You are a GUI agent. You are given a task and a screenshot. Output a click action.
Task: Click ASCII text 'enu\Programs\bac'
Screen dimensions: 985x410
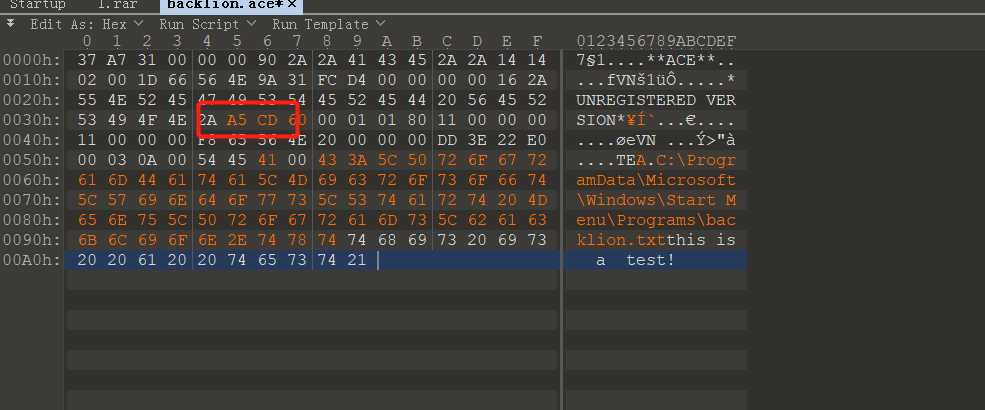tap(656, 220)
